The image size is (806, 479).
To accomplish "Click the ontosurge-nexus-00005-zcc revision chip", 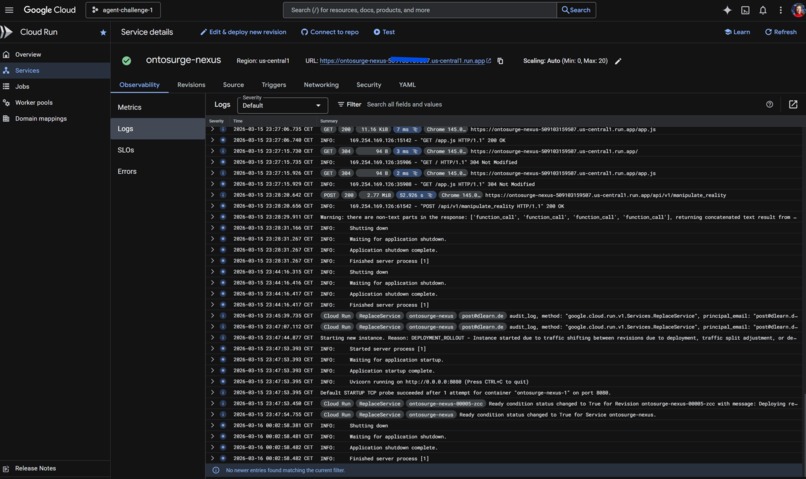I will click(446, 404).
